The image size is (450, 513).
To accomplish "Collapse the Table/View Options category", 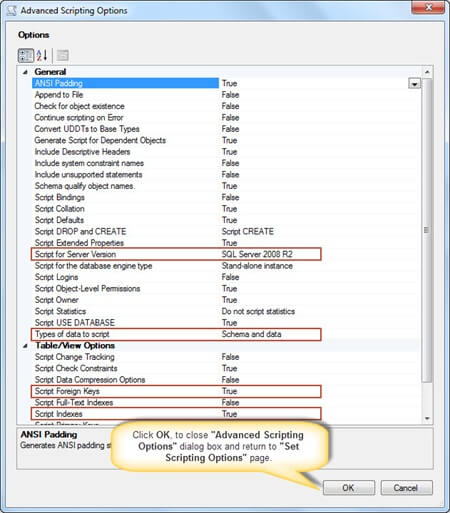I will pos(25,346).
